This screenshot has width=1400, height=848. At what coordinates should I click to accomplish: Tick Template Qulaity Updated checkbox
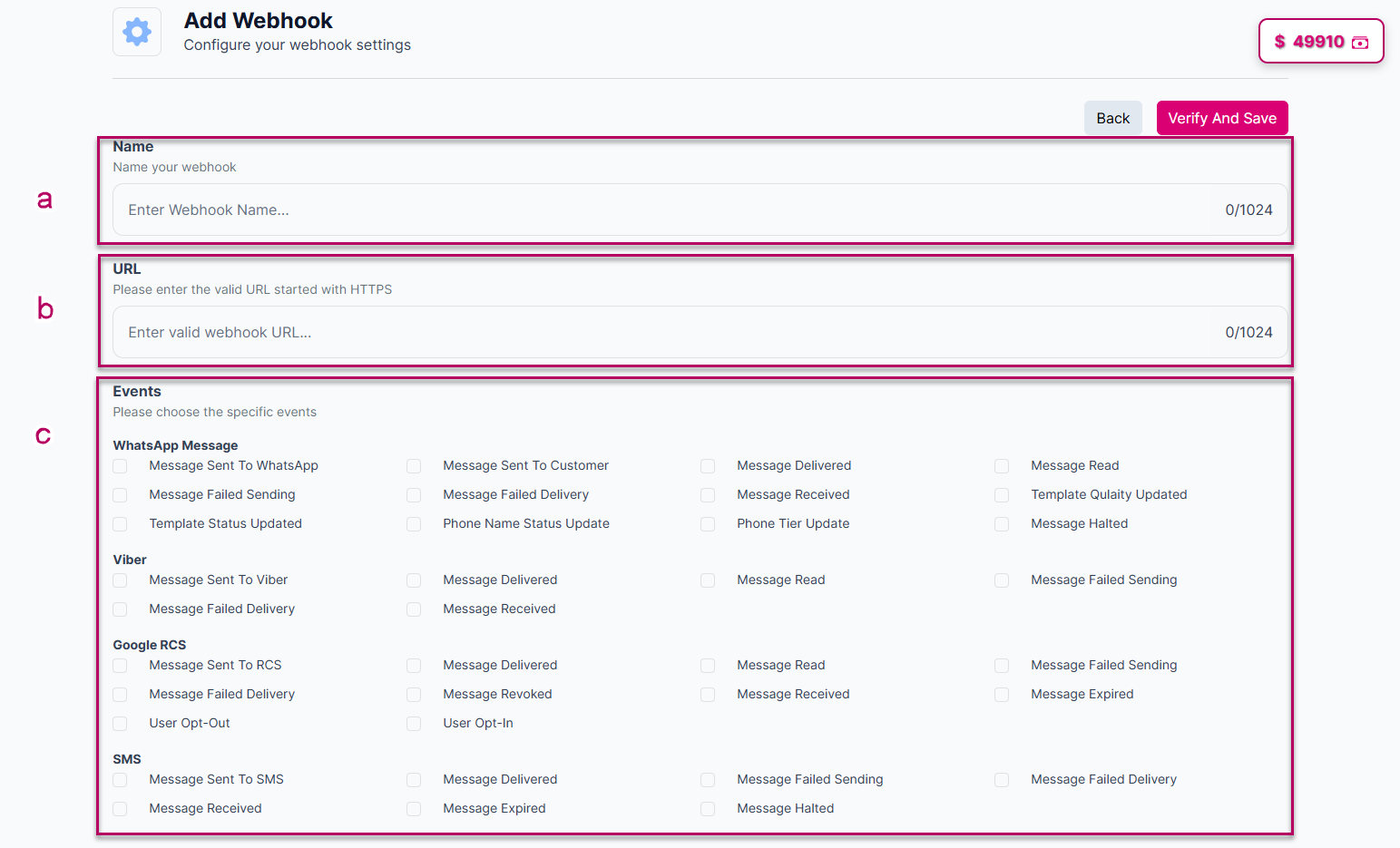tap(1002, 495)
